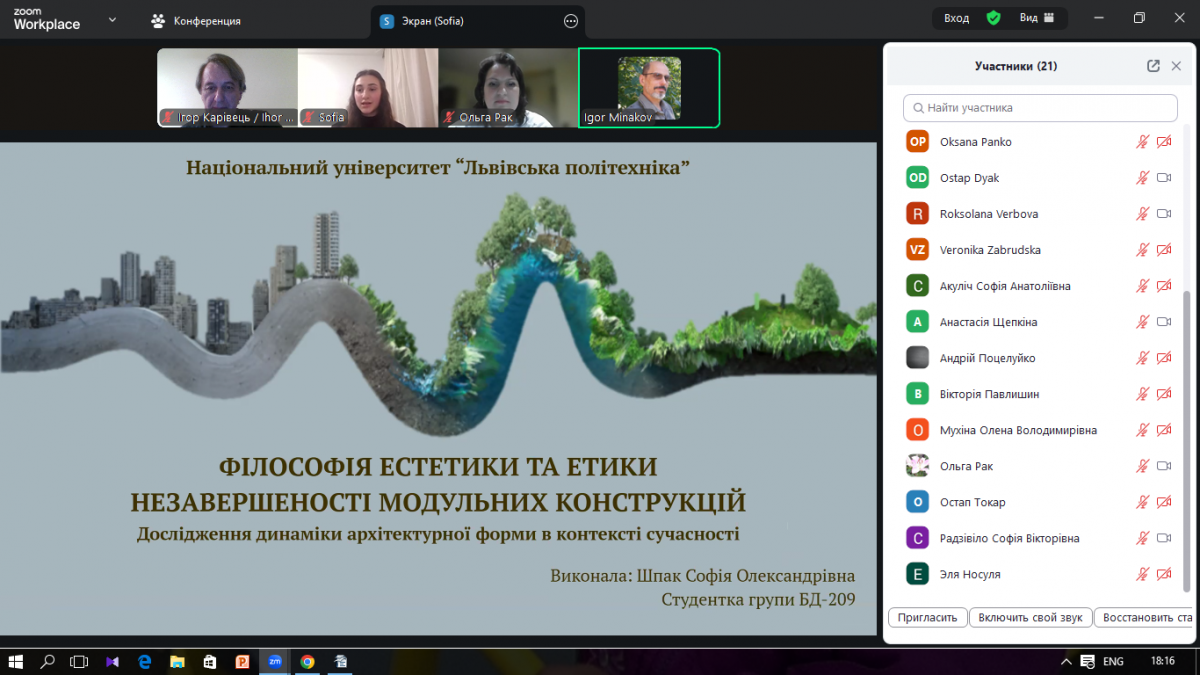This screenshot has width=1200, height=675.
Task: Click the video icon next to Ostap Dyak
Action: [1164, 177]
